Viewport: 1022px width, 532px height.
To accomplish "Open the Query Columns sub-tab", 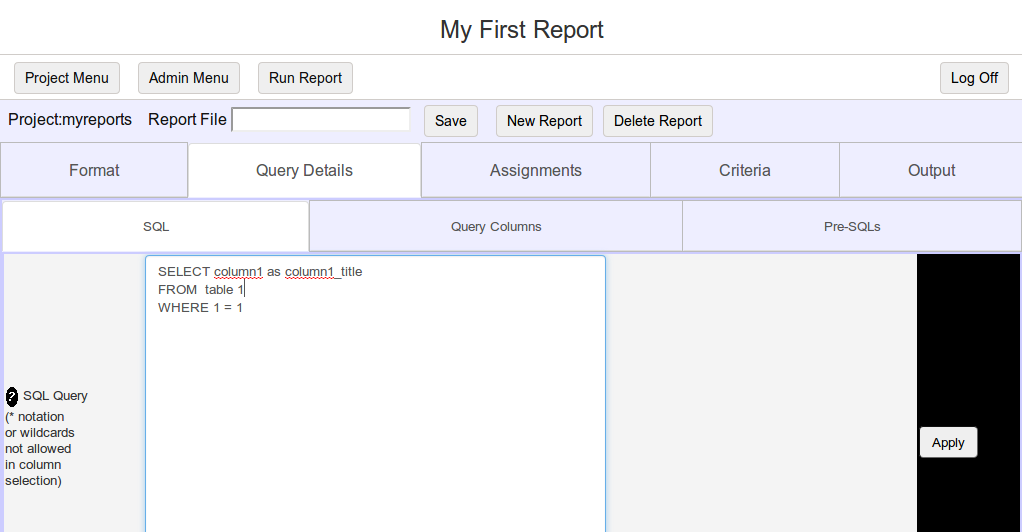I will (x=496, y=226).
